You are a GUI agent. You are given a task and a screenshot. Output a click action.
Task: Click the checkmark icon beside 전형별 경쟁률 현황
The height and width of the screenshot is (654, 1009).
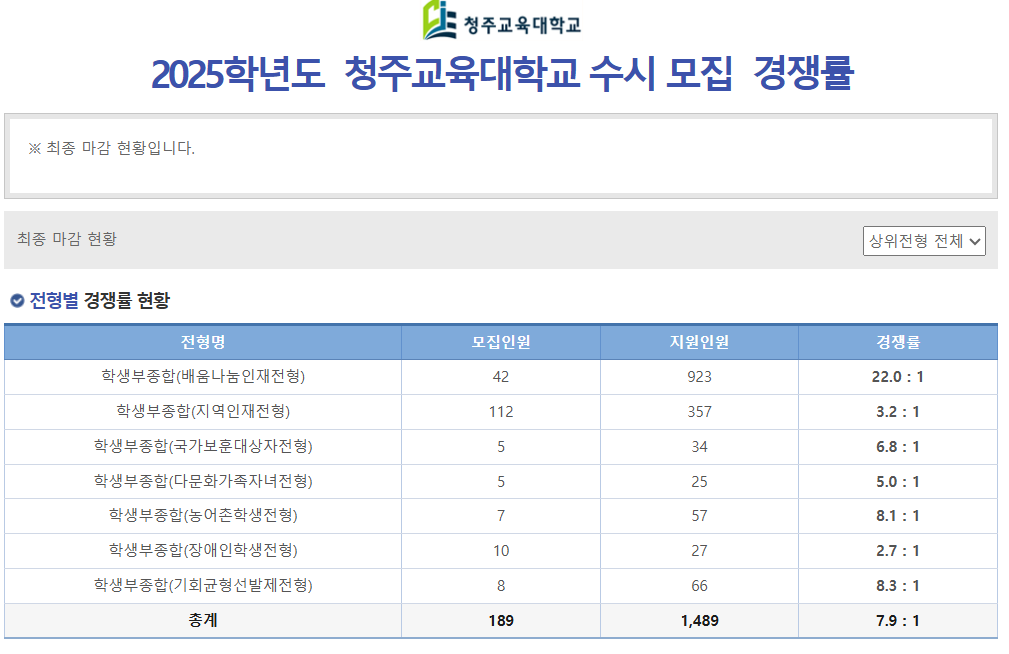17,301
